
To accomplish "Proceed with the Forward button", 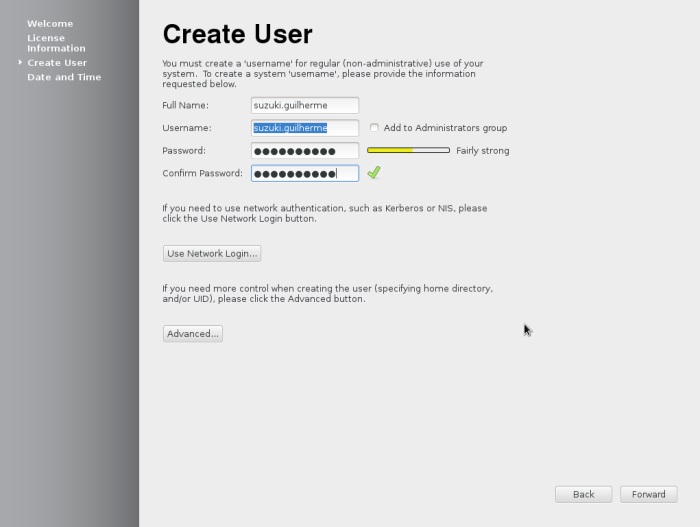I will coord(648,494).
